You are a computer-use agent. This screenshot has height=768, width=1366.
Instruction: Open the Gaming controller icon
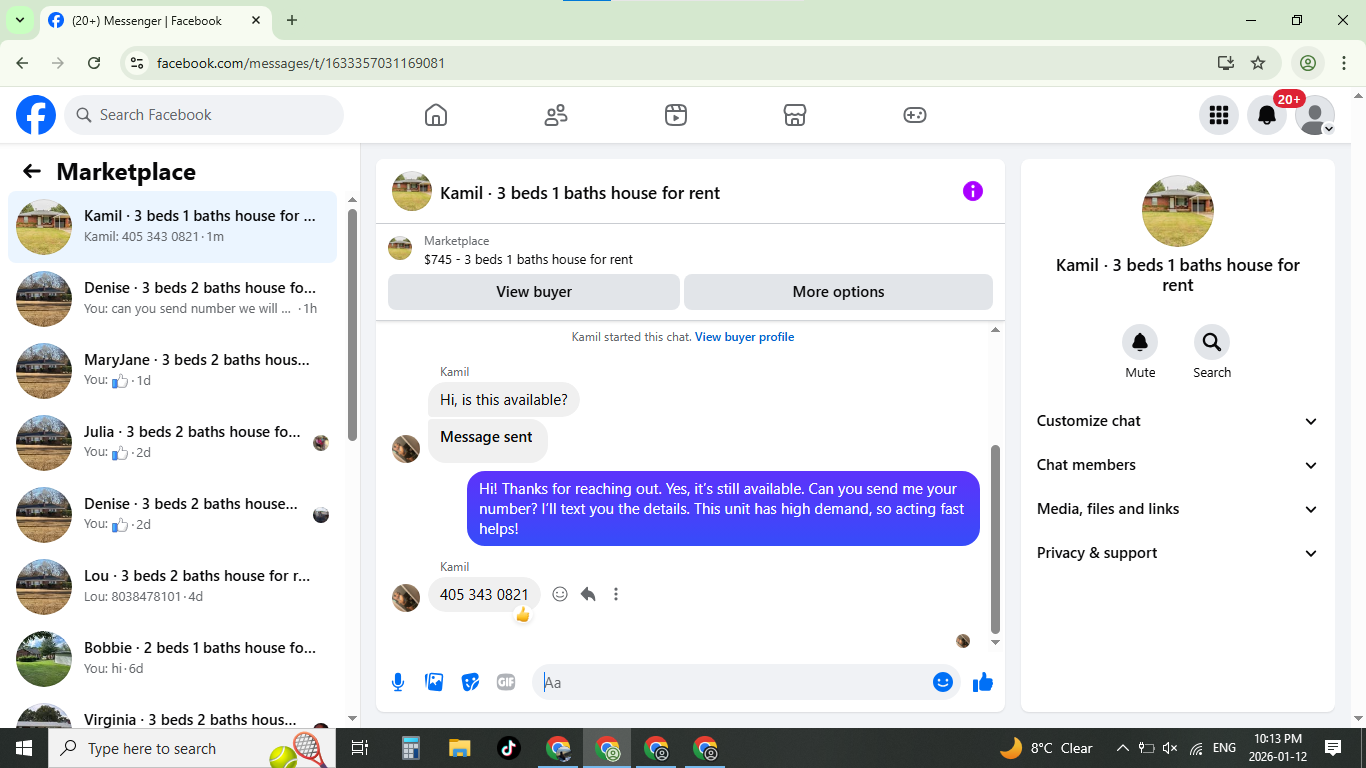coord(915,115)
